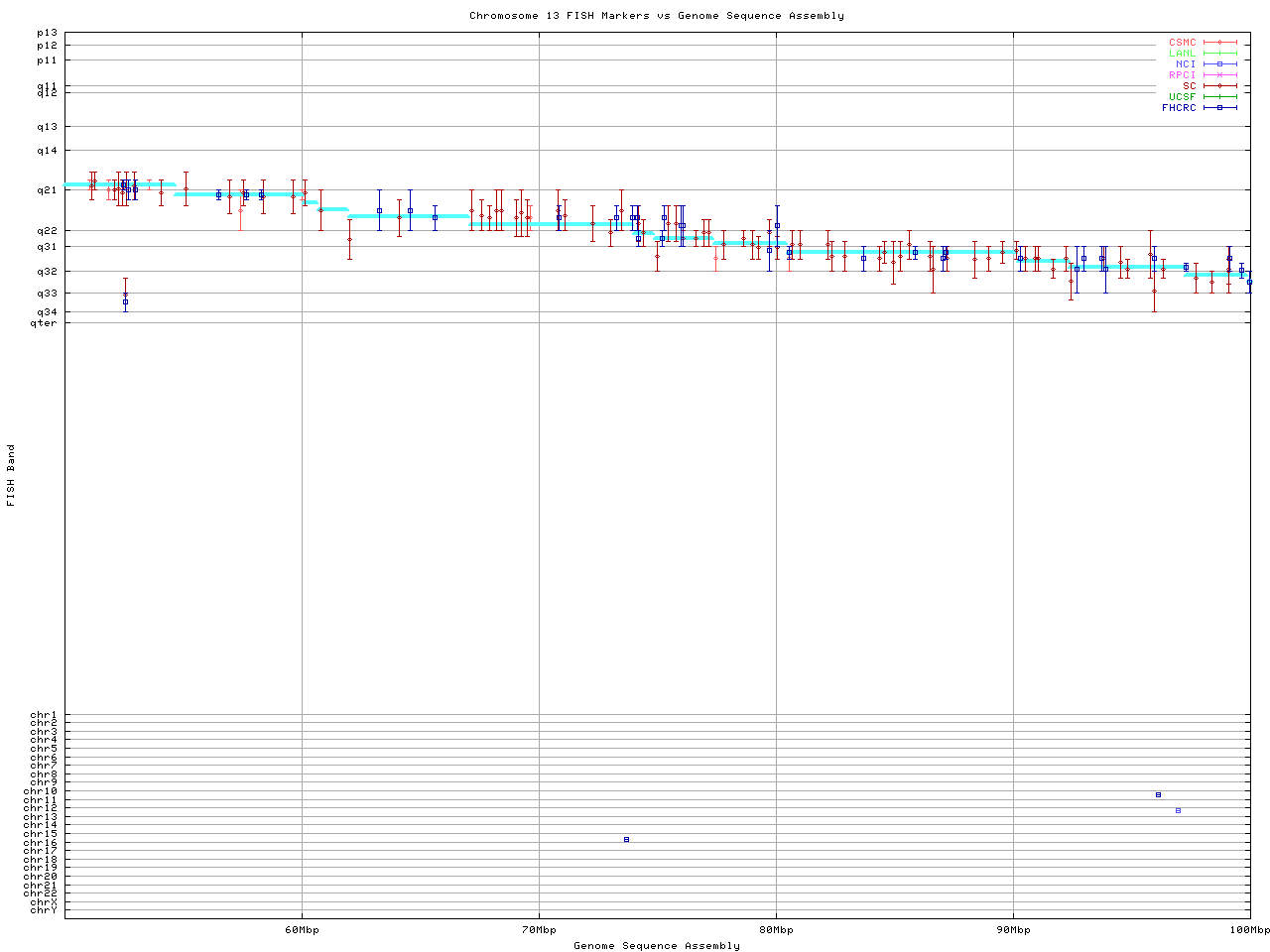1270x952 pixels.
Task: Click the chart title text
Action: [657, 16]
